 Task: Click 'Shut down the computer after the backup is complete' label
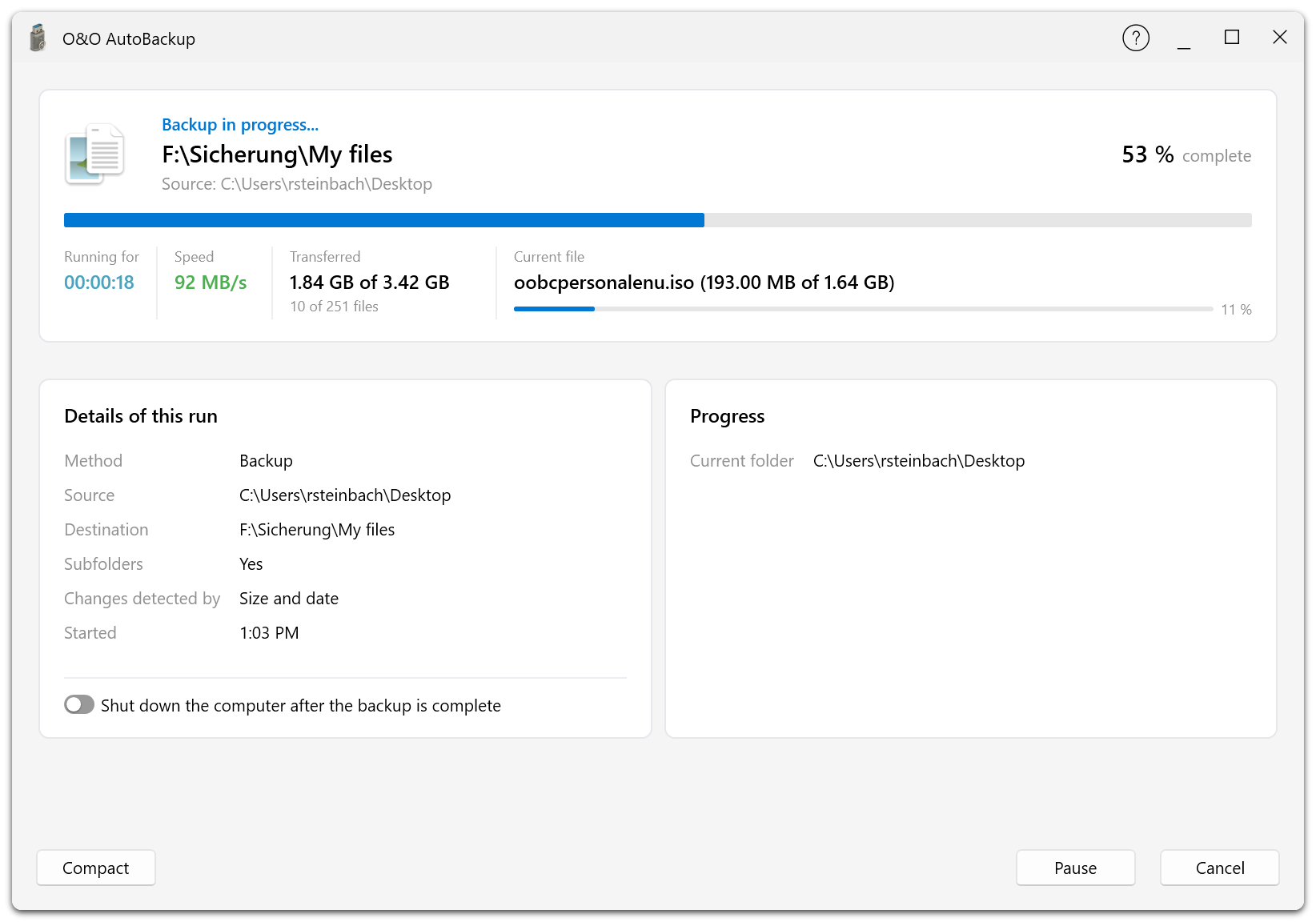click(301, 706)
